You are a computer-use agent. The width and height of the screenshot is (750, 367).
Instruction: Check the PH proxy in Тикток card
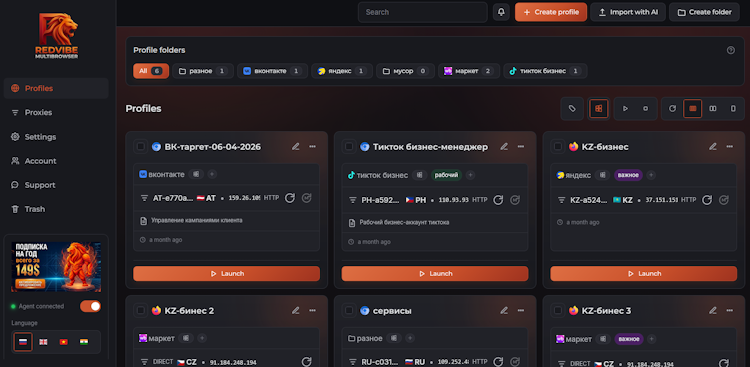pos(515,200)
